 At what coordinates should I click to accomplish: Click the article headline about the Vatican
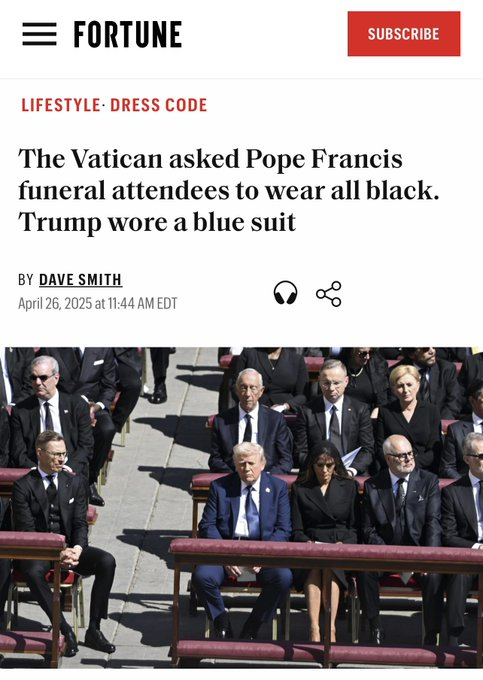tap(228, 190)
